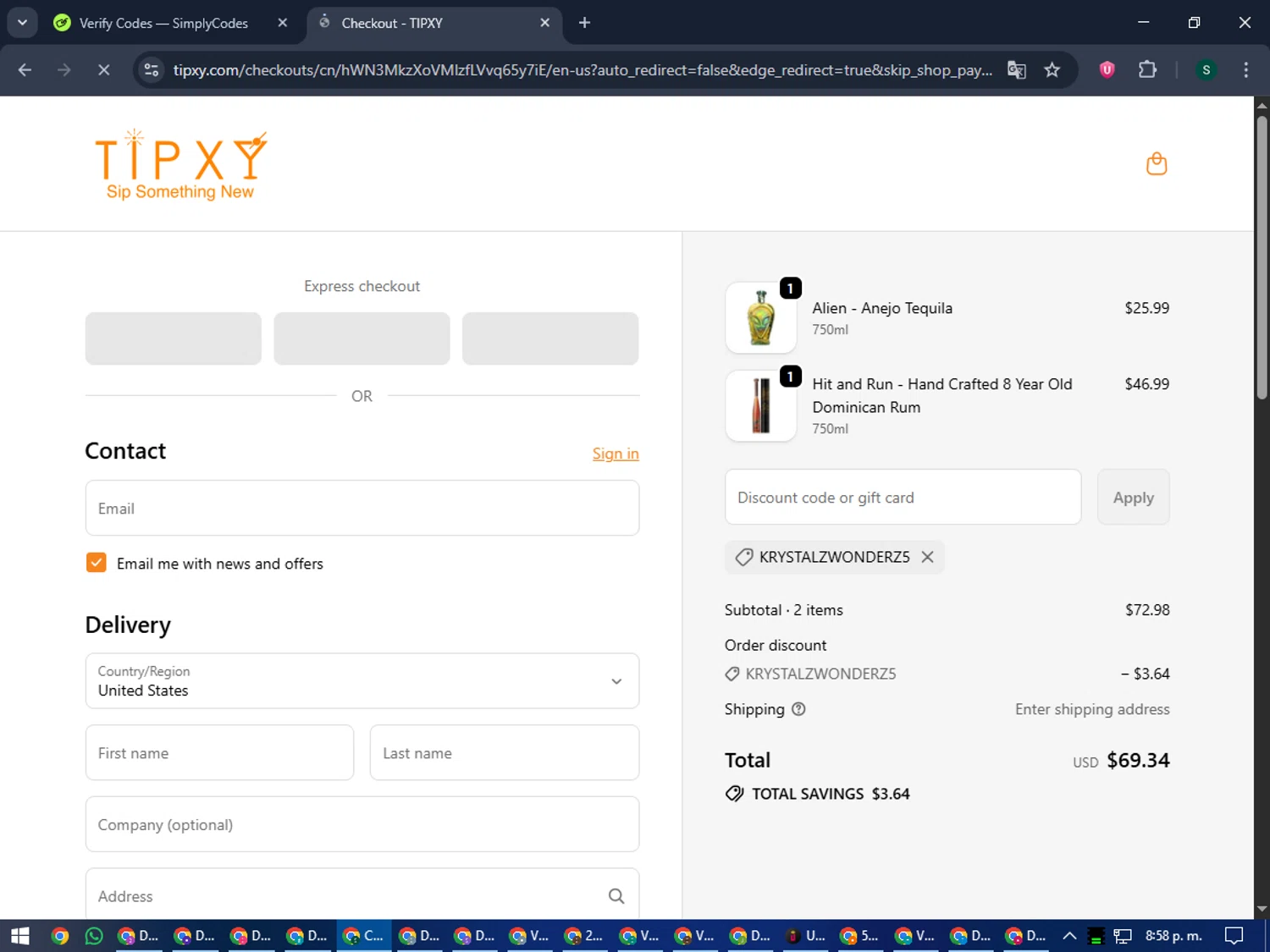The width and height of the screenshot is (1270, 952).
Task: Click the browser address bar URL
Action: 583,69
